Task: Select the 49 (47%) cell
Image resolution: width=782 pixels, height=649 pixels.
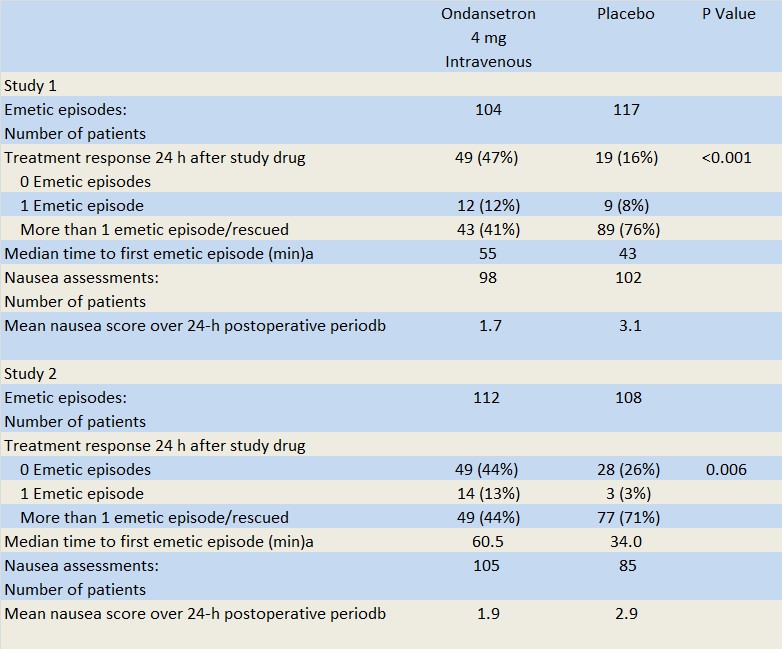Action: (x=488, y=158)
